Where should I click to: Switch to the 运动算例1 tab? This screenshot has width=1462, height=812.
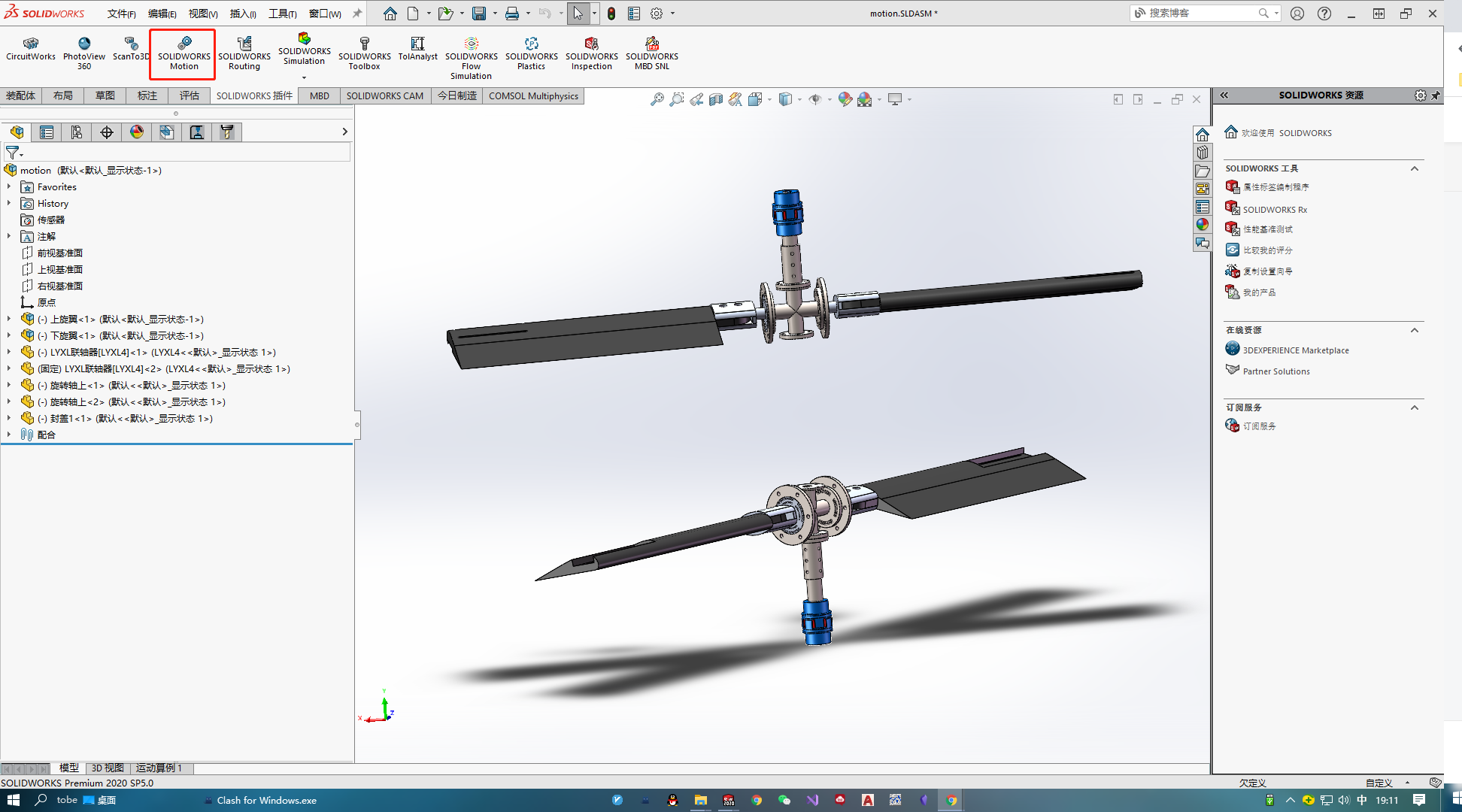click(159, 768)
